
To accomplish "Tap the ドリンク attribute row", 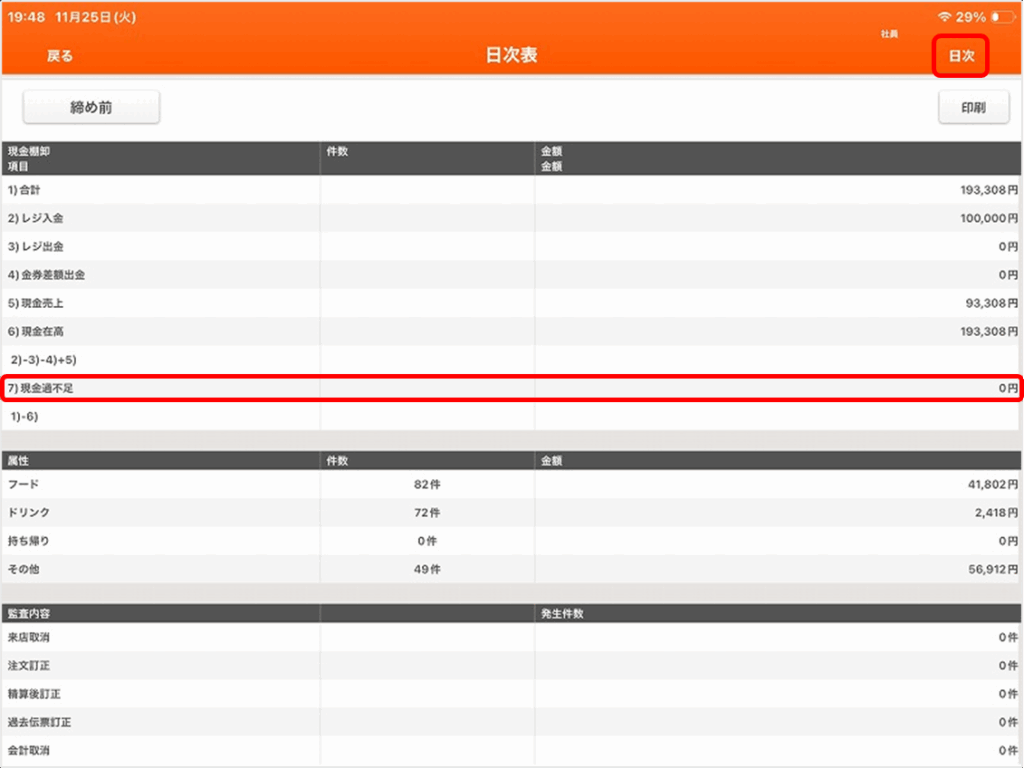I will coord(511,512).
